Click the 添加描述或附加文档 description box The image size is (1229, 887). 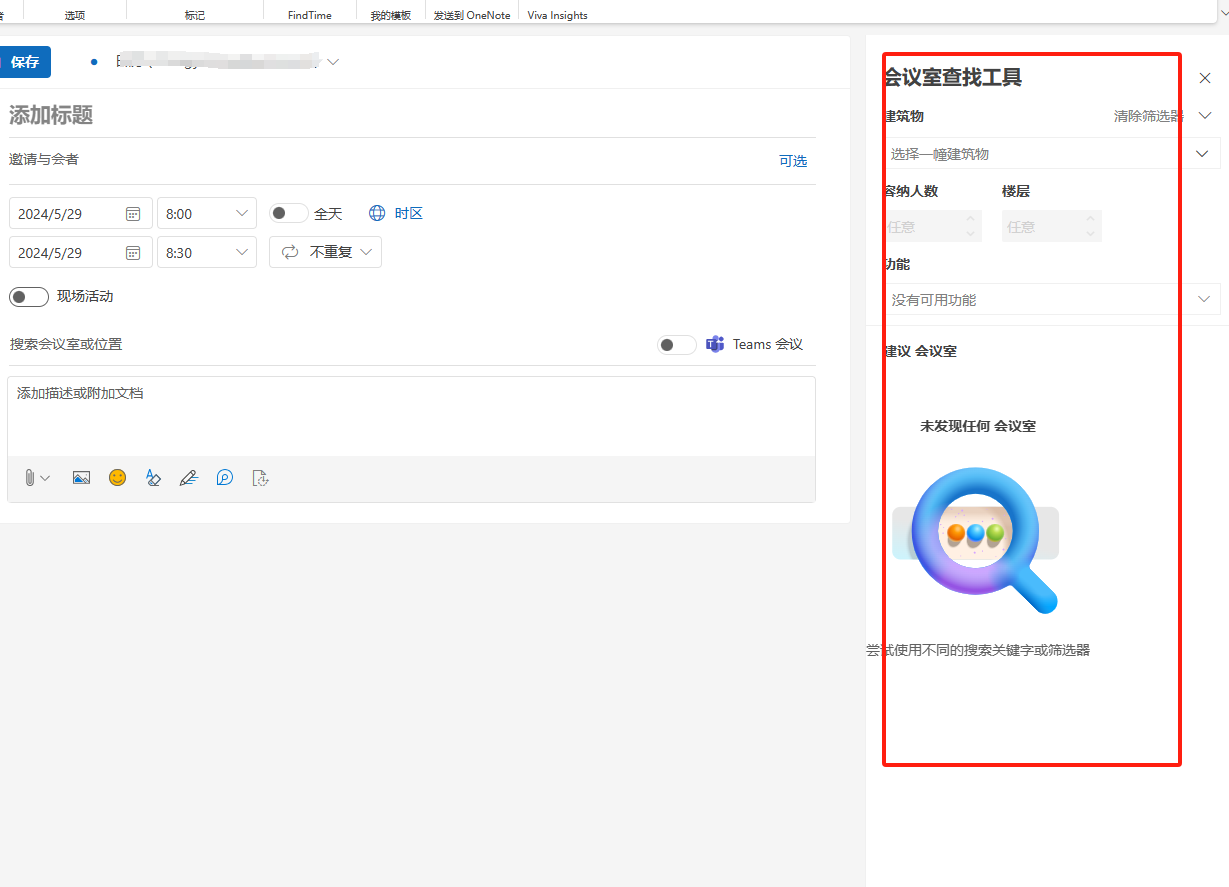411,416
